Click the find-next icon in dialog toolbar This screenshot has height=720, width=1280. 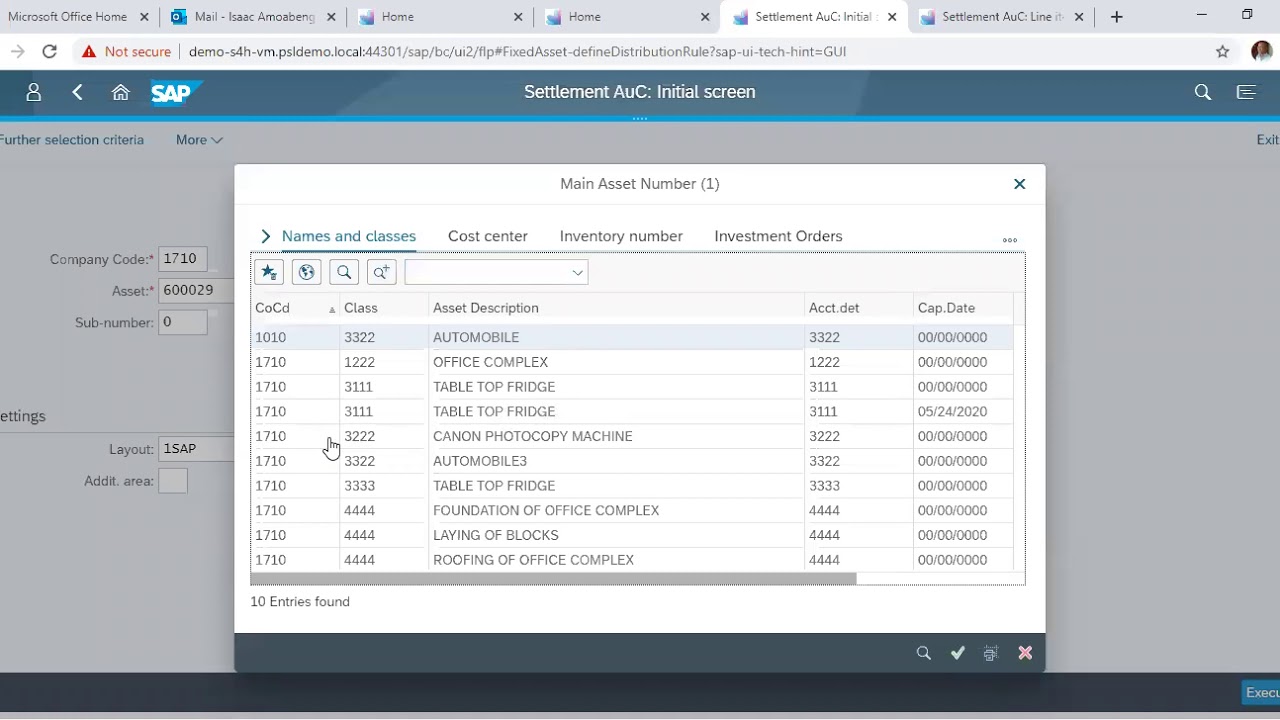click(x=381, y=272)
